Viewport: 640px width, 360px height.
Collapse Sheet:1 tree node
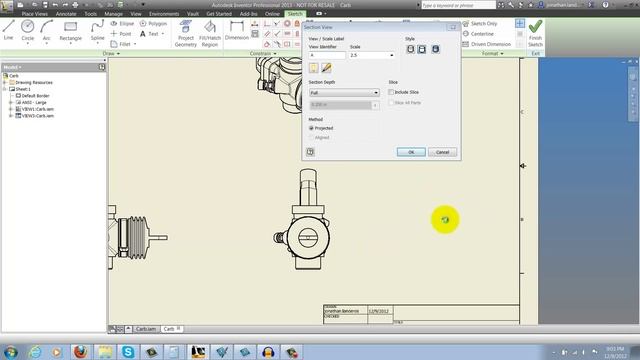(x=5, y=89)
